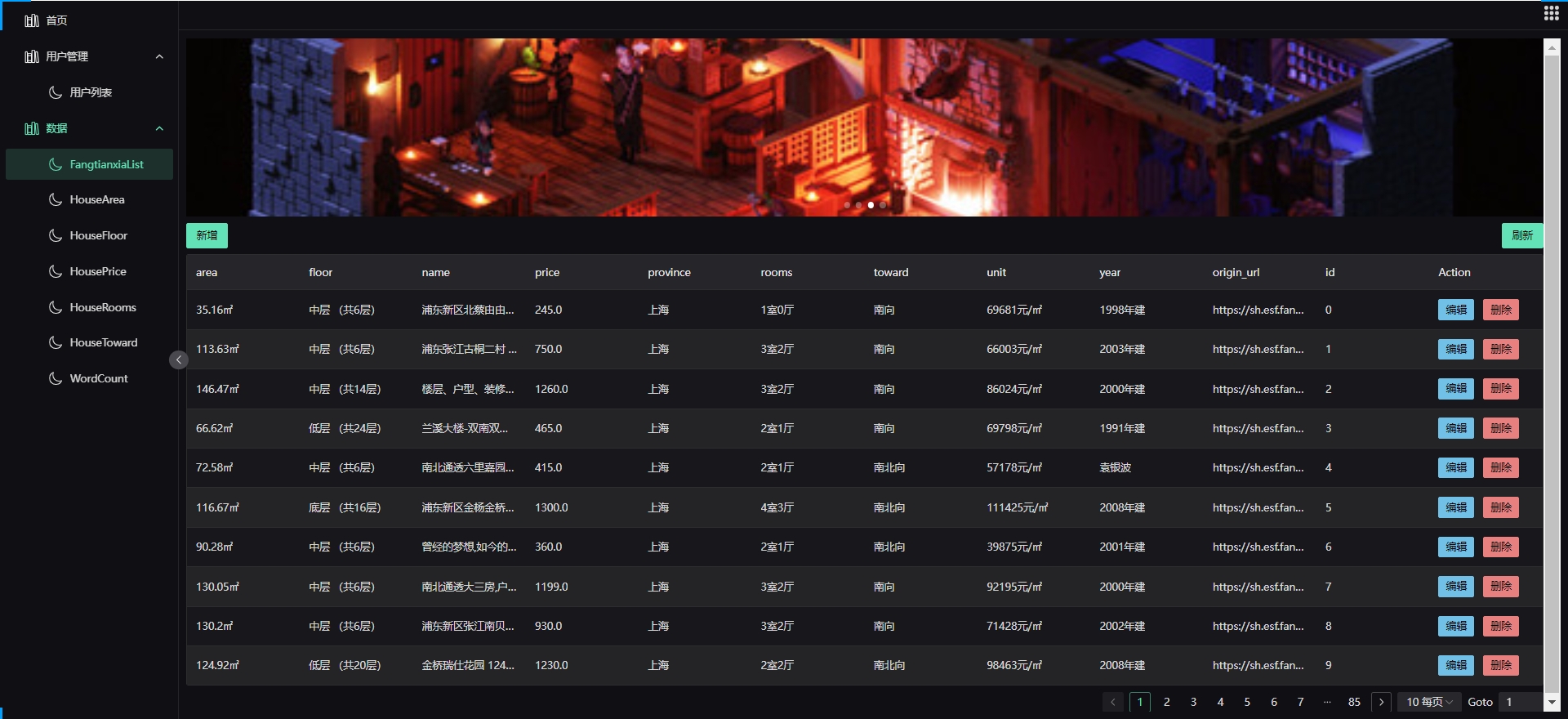Click 编辑 for row with id 3
The height and width of the screenshot is (719, 1568).
pos(1456,428)
